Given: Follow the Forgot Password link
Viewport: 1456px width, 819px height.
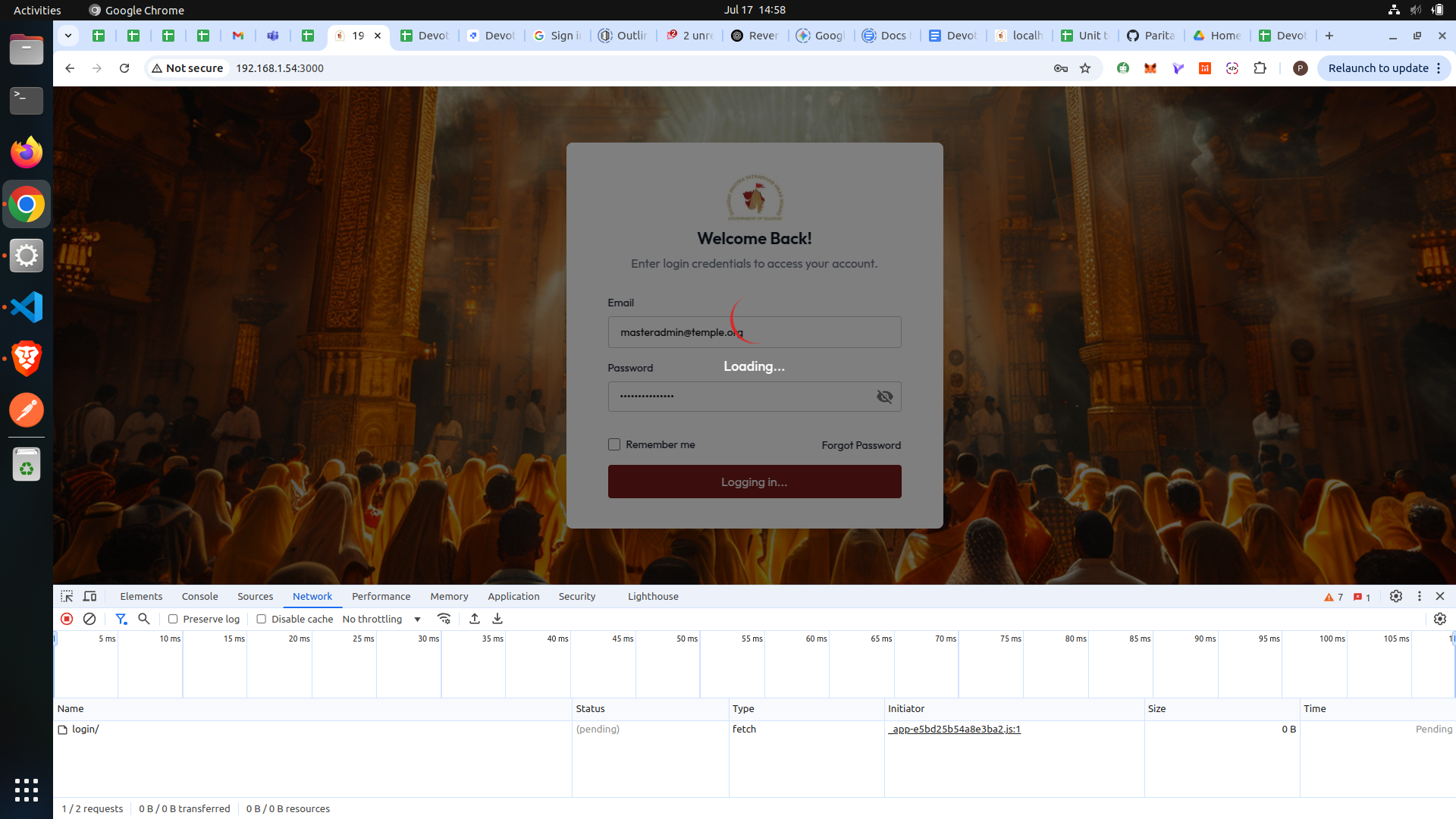Looking at the screenshot, I should point(861,445).
